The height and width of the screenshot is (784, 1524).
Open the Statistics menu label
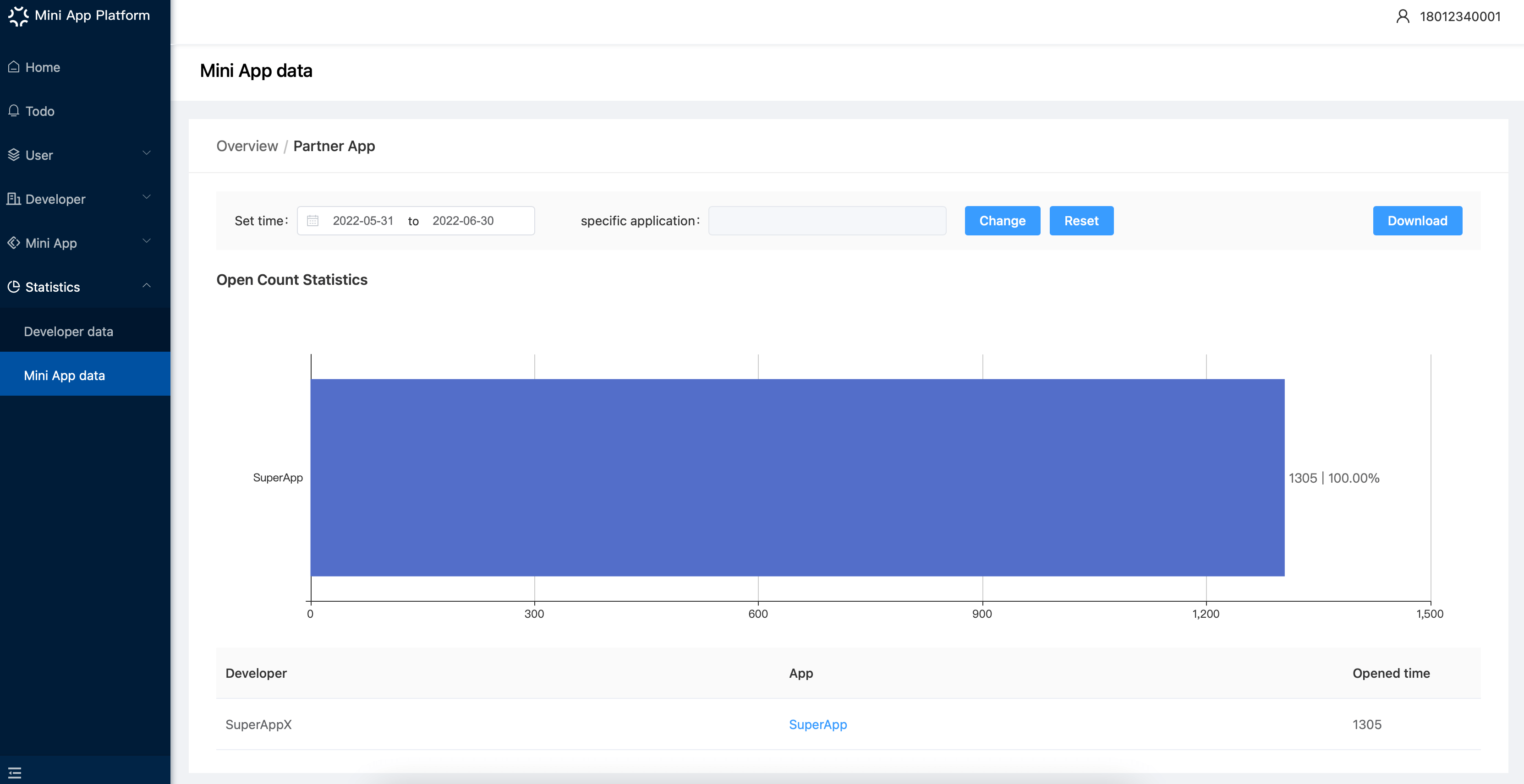tap(53, 287)
